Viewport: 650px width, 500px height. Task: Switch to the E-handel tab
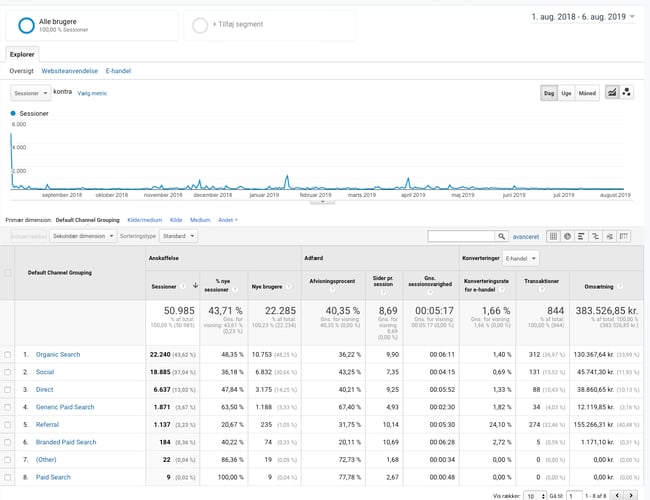[x=119, y=71]
